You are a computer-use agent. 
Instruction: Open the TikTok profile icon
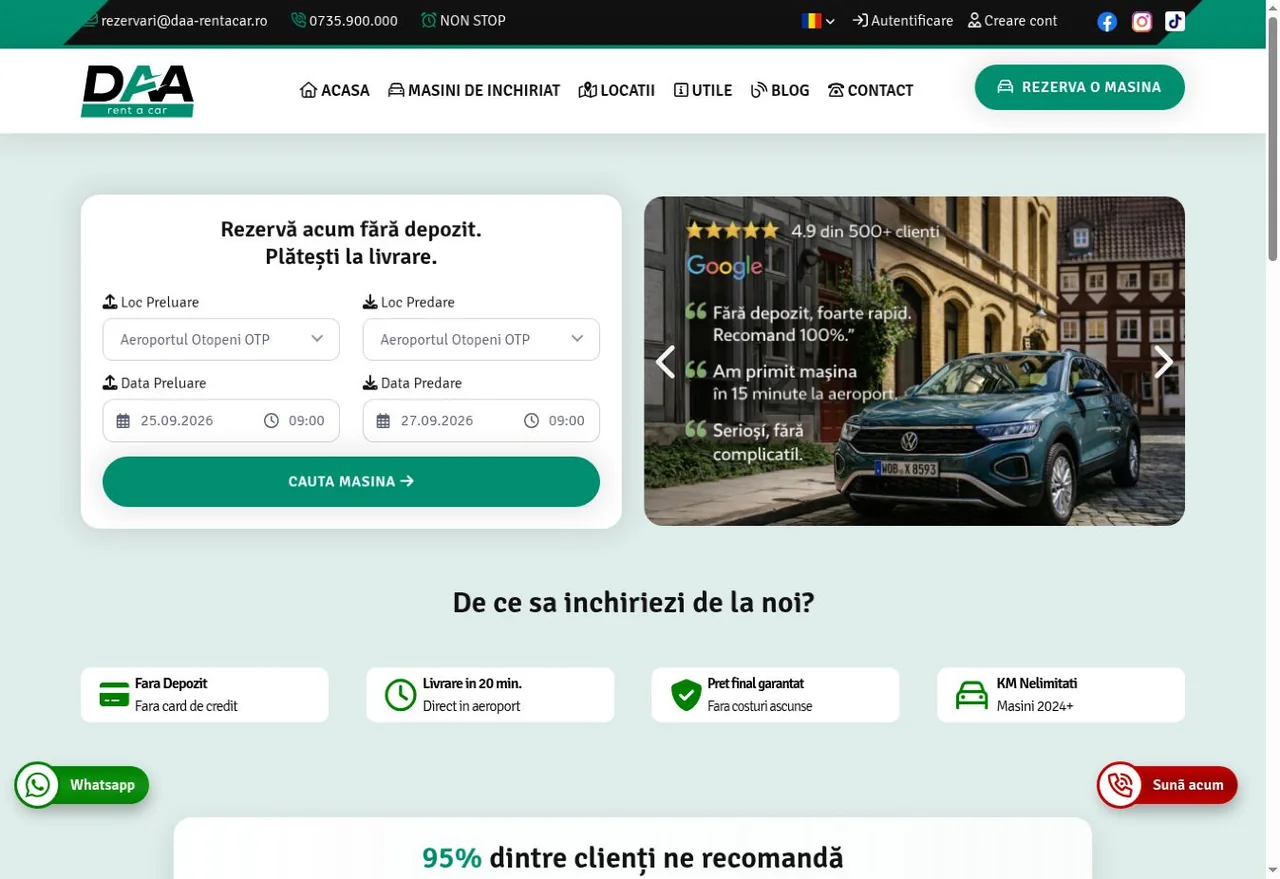pyautogui.click(x=1175, y=21)
